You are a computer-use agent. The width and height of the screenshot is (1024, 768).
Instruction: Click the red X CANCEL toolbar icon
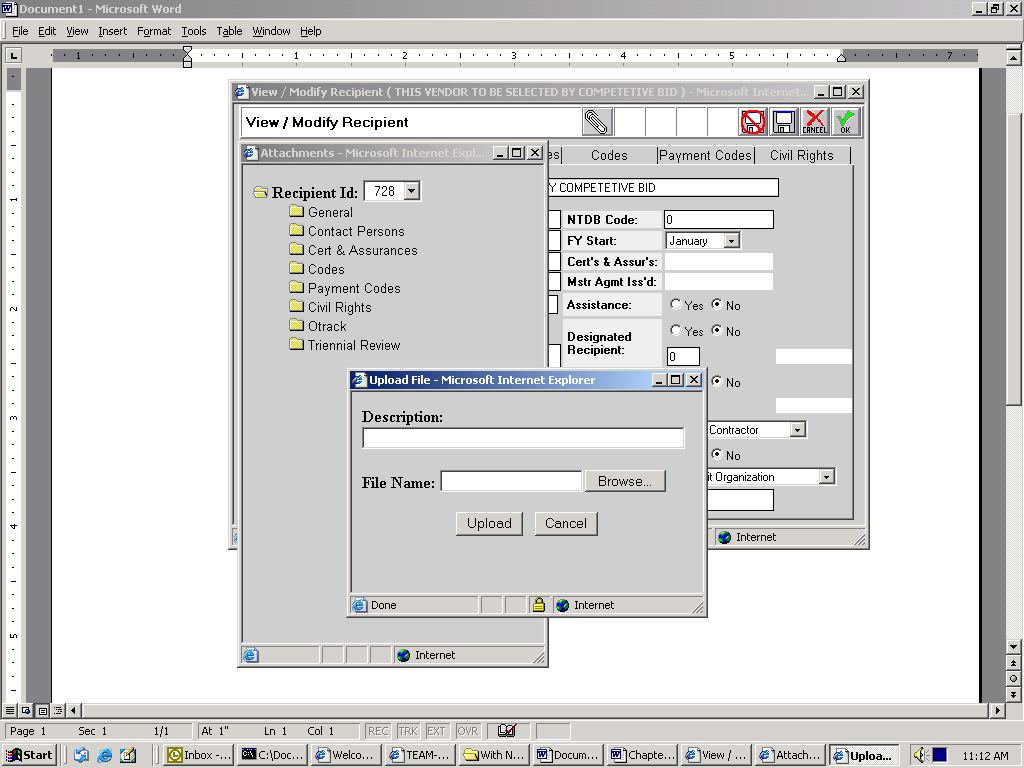click(814, 121)
